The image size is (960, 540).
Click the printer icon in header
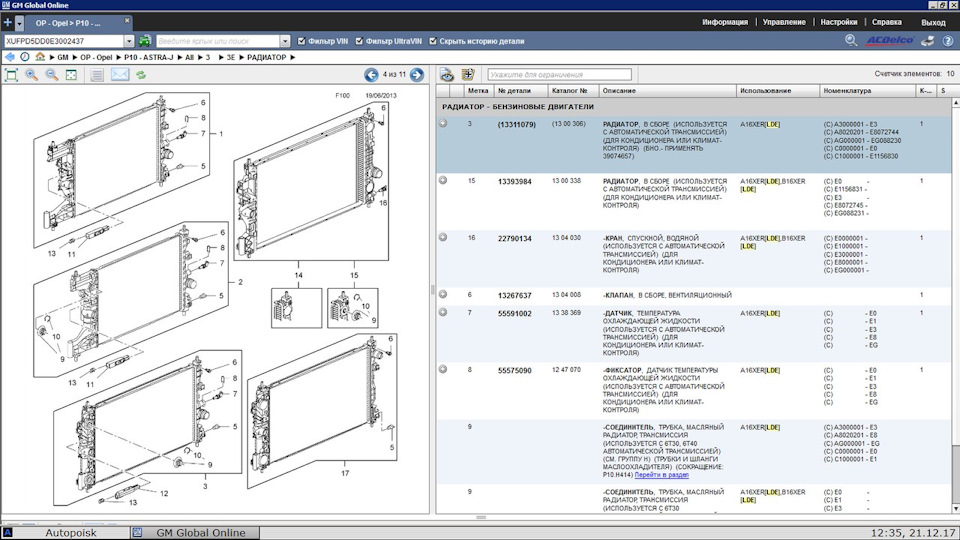pyautogui.click(x=928, y=40)
